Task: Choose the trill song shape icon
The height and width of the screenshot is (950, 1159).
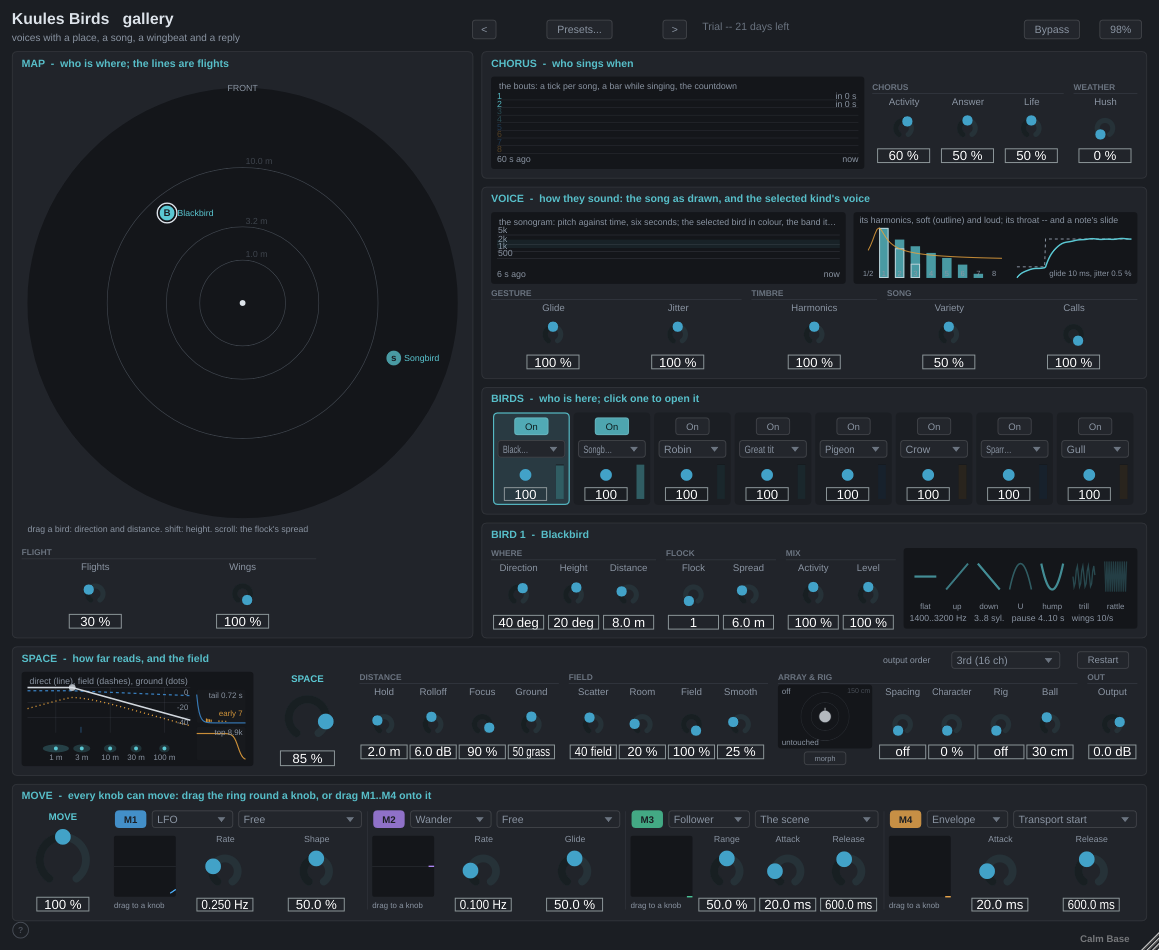Action: coord(1084,577)
